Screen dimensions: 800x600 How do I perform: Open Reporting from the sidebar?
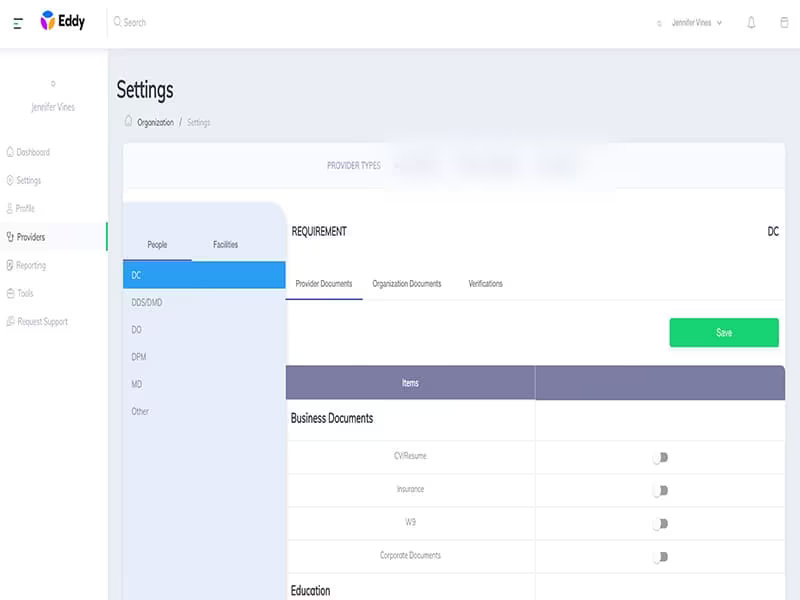26,265
